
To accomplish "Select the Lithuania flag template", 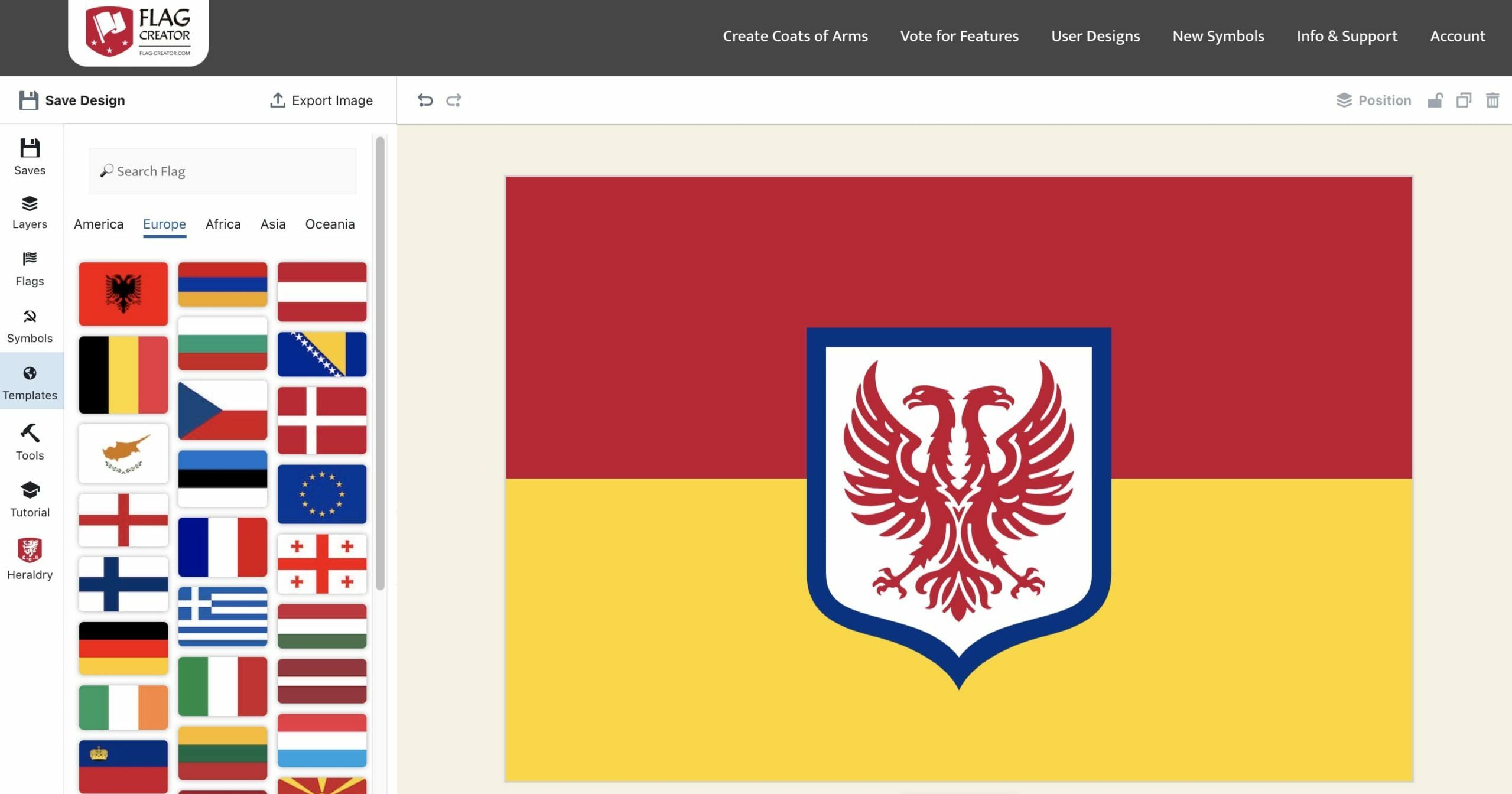I will point(223,753).
